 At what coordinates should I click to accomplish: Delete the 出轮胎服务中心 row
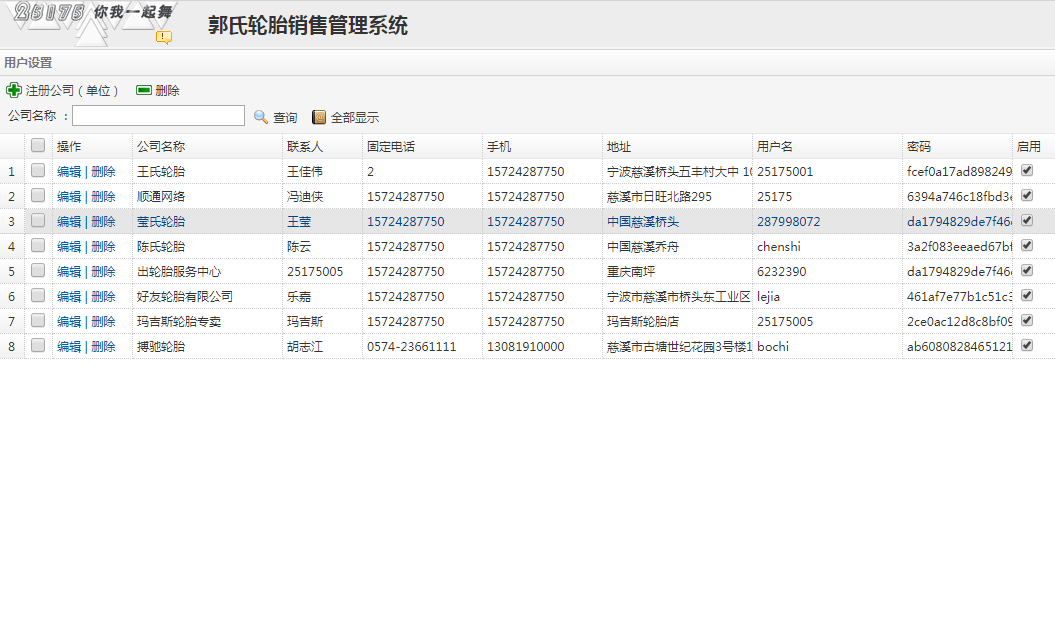pyautogui.click(x=103, y=272)
